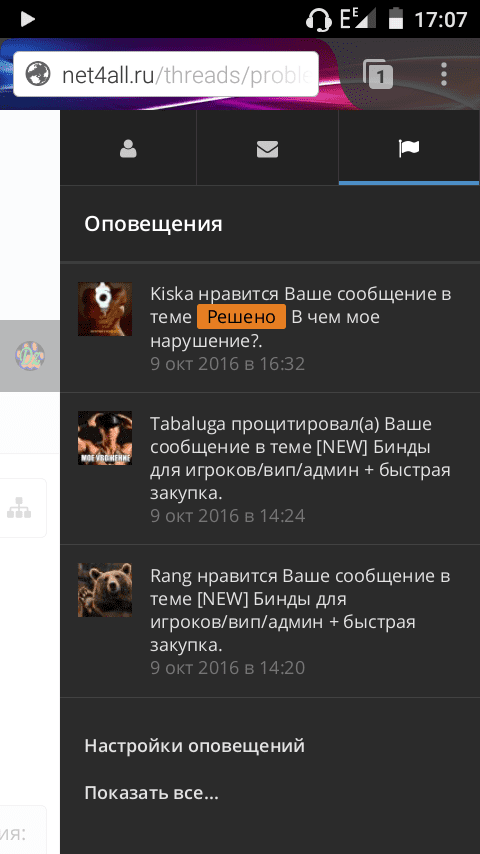Click the orange Решено label

tap(241, 316)
